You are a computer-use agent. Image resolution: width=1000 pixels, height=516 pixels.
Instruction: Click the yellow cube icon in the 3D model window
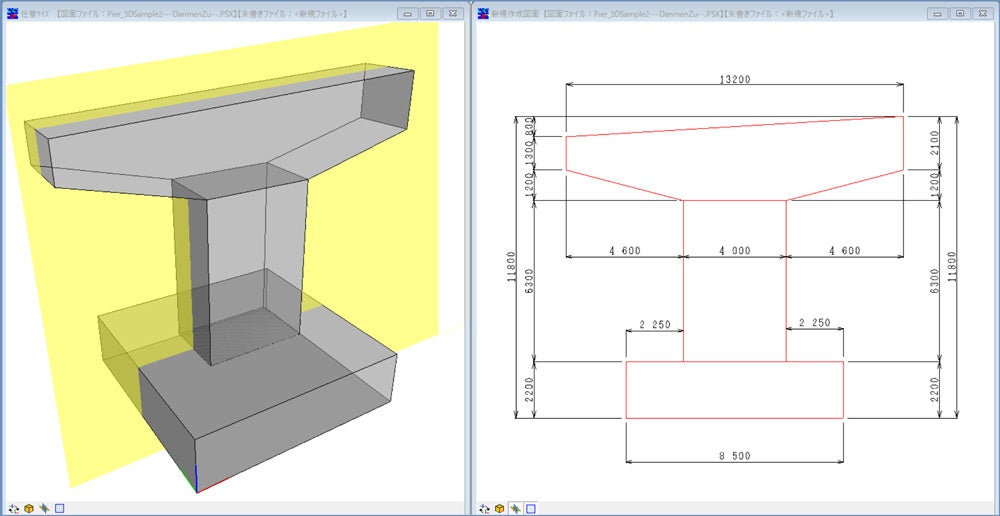click(x=29, y=507)
